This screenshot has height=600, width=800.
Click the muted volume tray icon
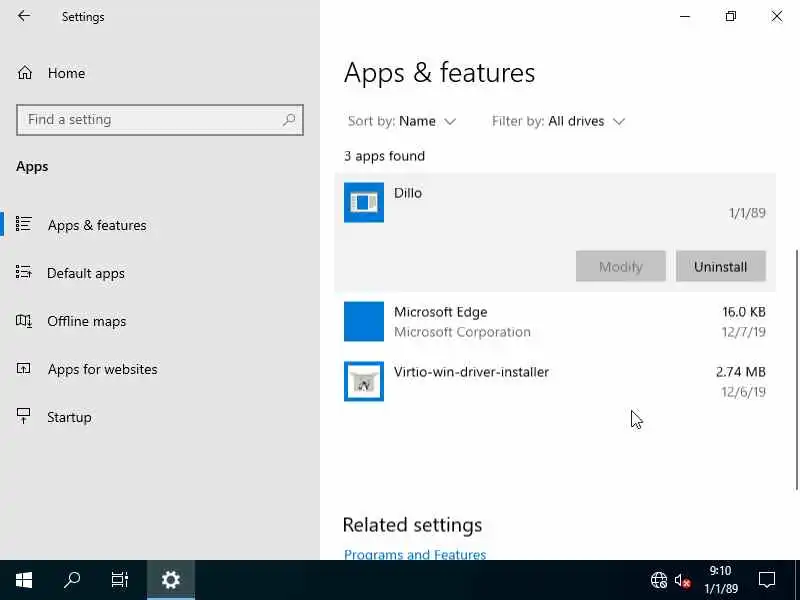click(x=682, y=581)
